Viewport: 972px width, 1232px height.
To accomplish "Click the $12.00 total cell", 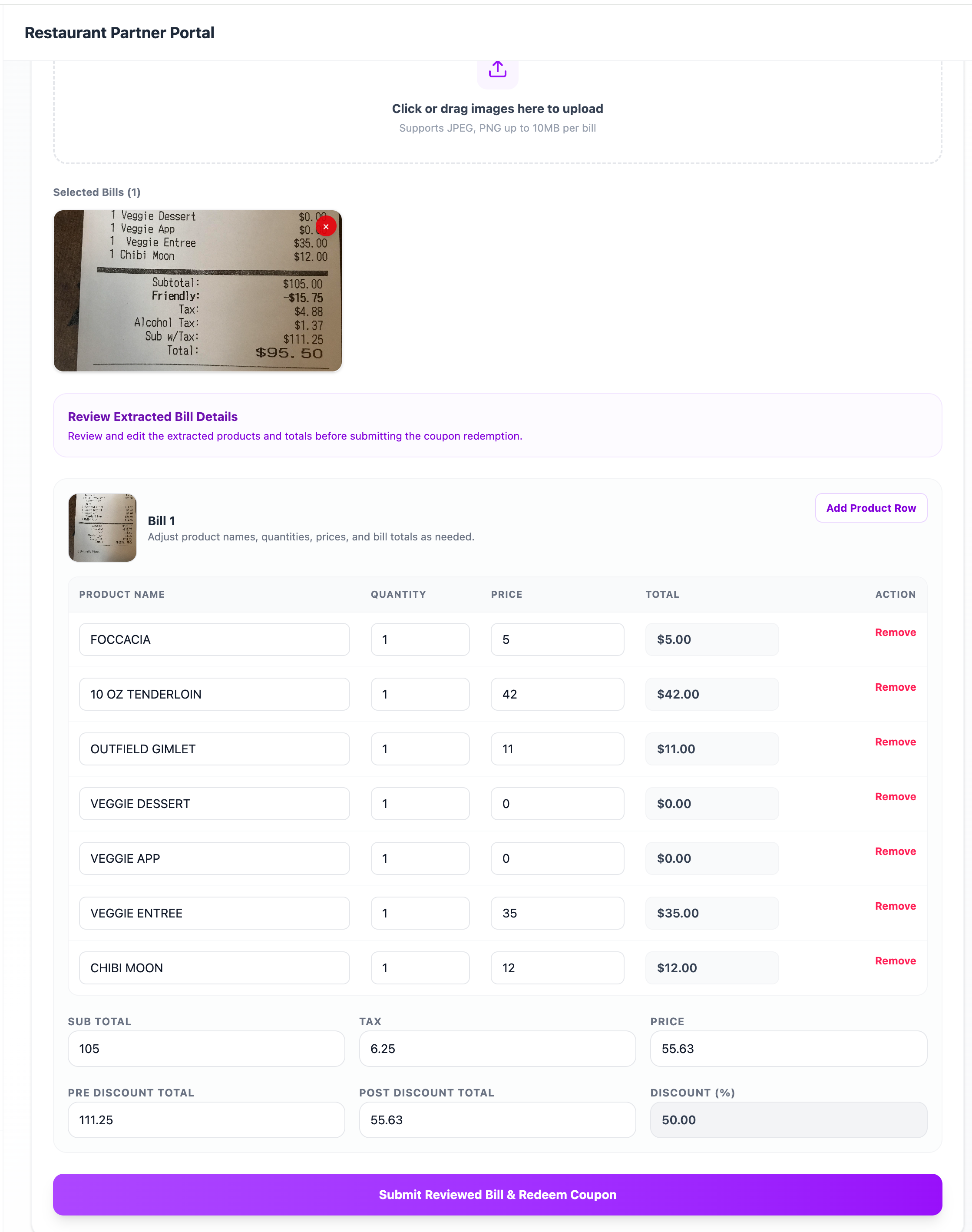I will 711,967.
